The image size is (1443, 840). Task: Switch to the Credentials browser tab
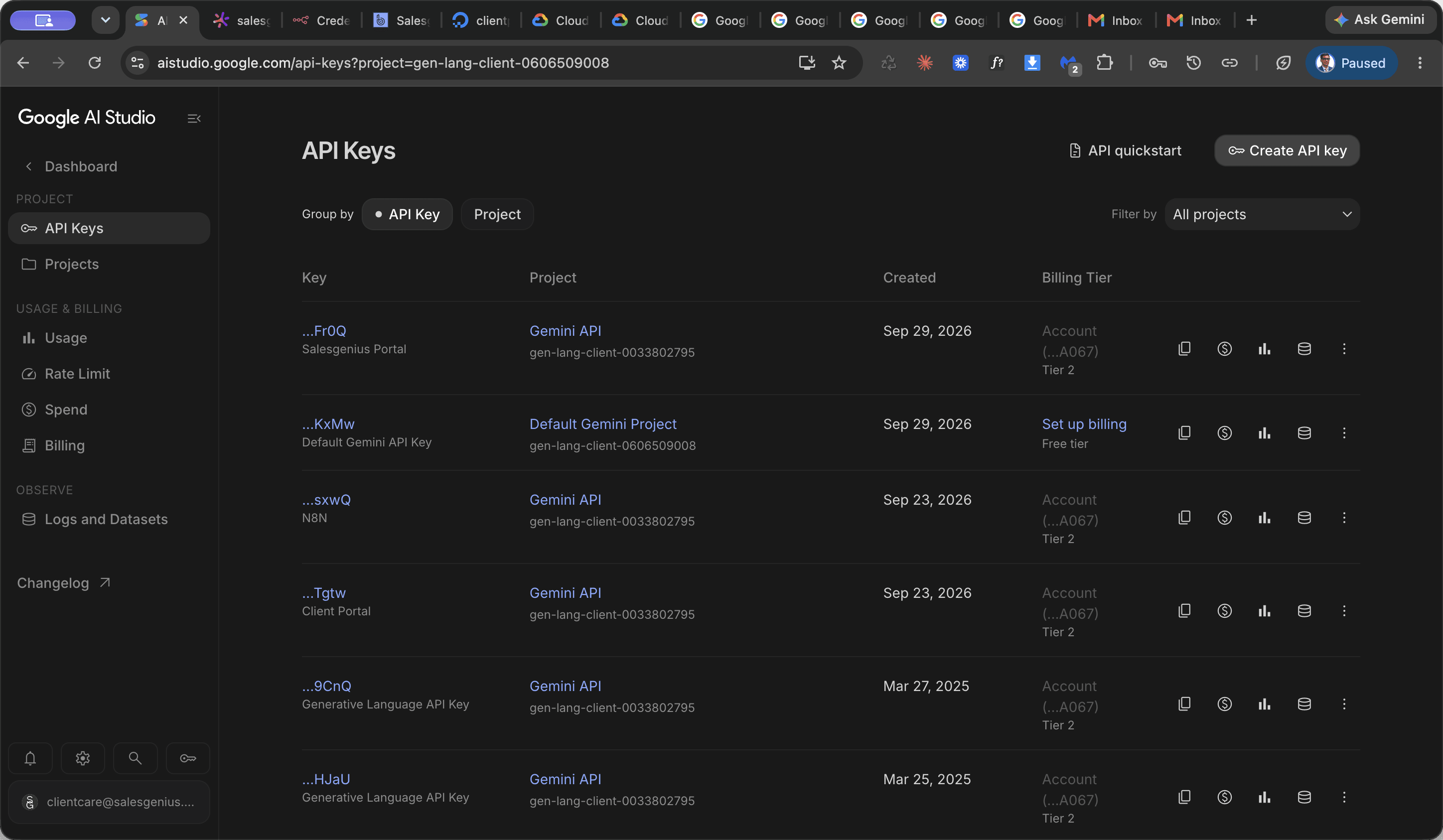coord(322,20)
